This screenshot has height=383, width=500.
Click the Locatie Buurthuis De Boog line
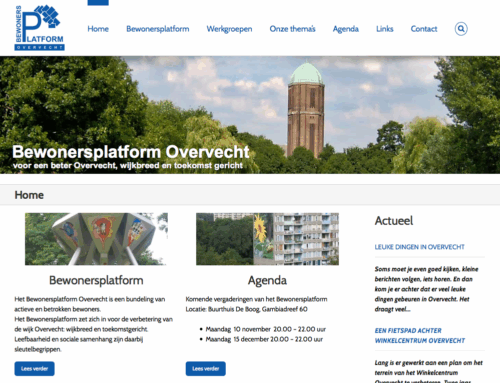[247, 309]
